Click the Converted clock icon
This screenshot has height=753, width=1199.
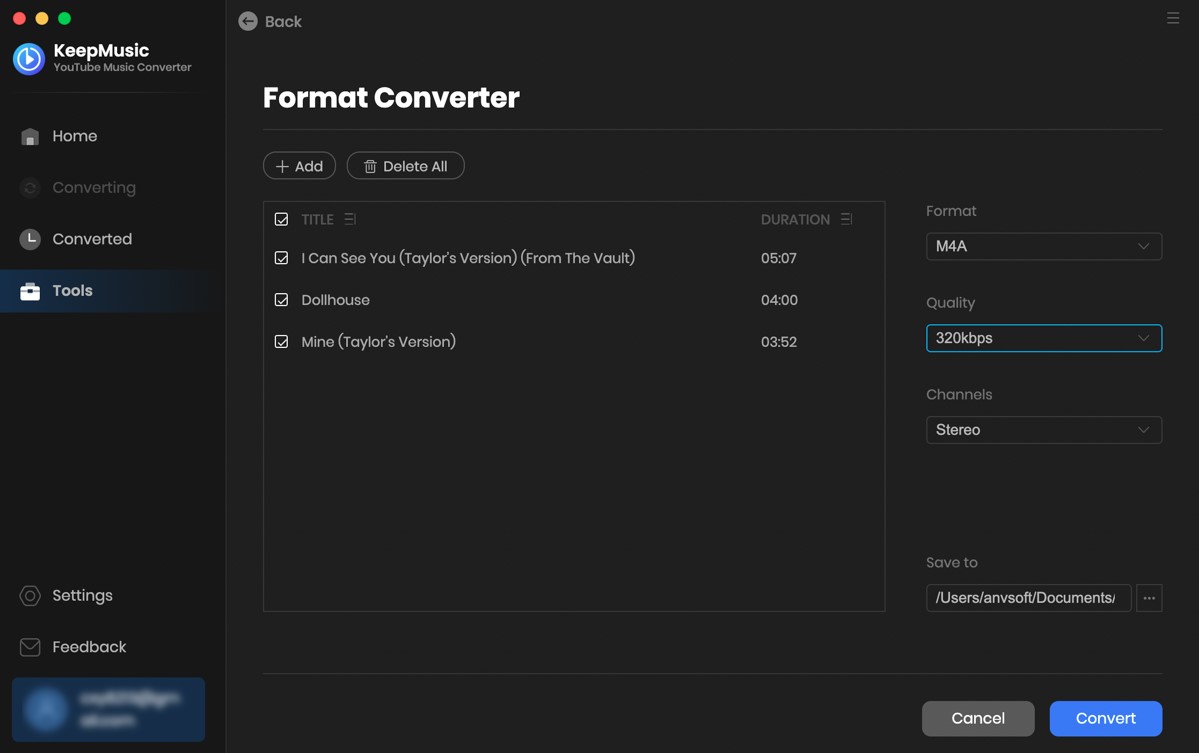coord(30,239)
